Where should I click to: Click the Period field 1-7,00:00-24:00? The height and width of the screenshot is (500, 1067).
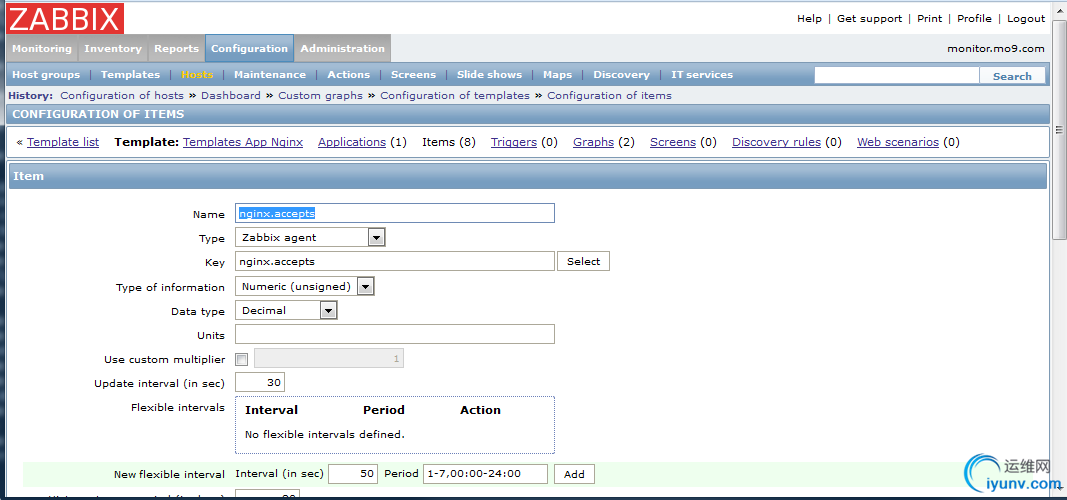click(x=485, y=473)
